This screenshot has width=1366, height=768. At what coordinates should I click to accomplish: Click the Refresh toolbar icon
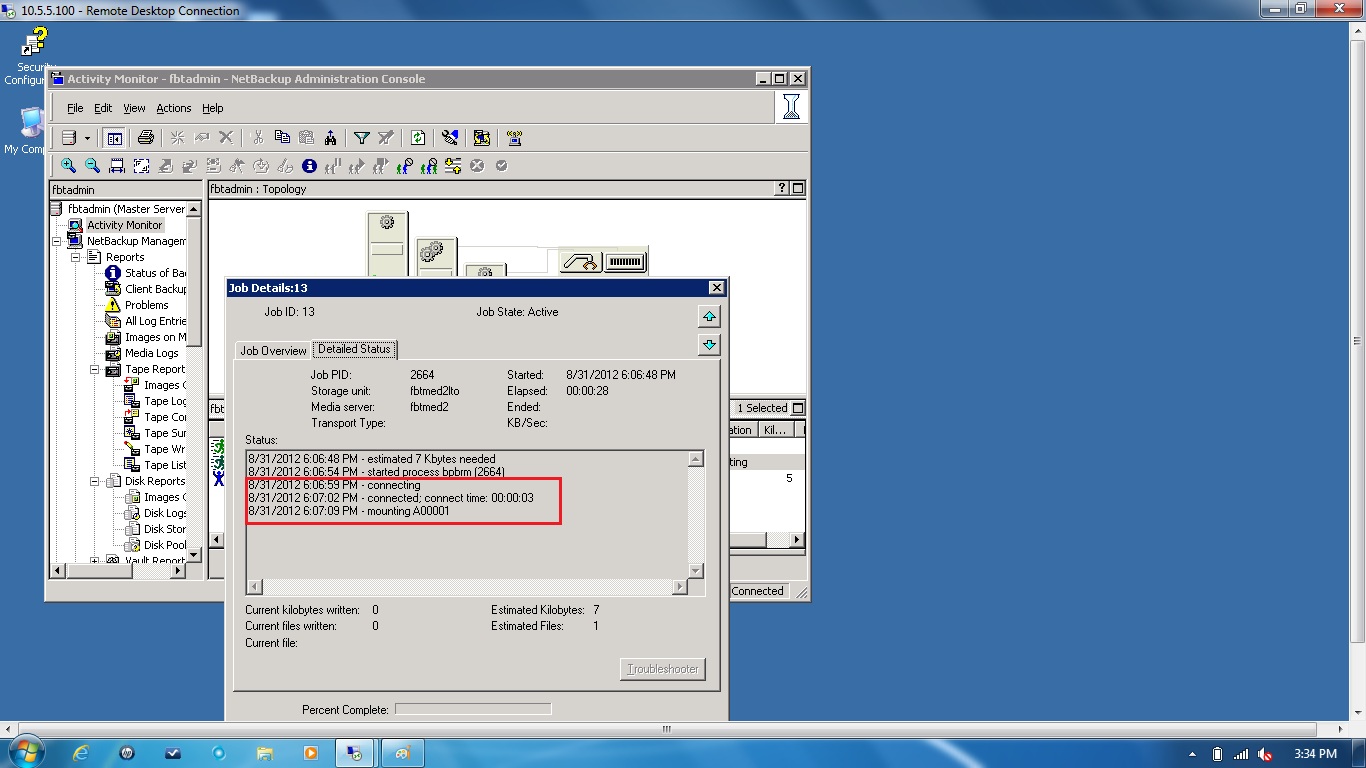417,137
